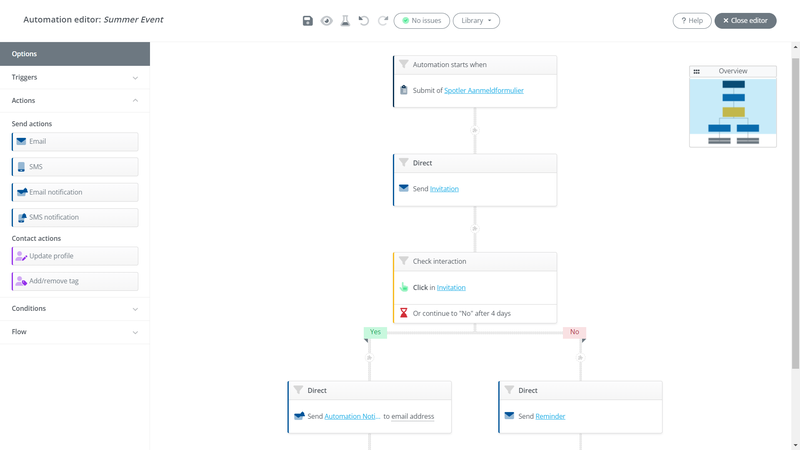Viewport: 800px width, 450px height.
Task: Select the SMS send action
Action: pyautogui.click(x=75, y=167)
